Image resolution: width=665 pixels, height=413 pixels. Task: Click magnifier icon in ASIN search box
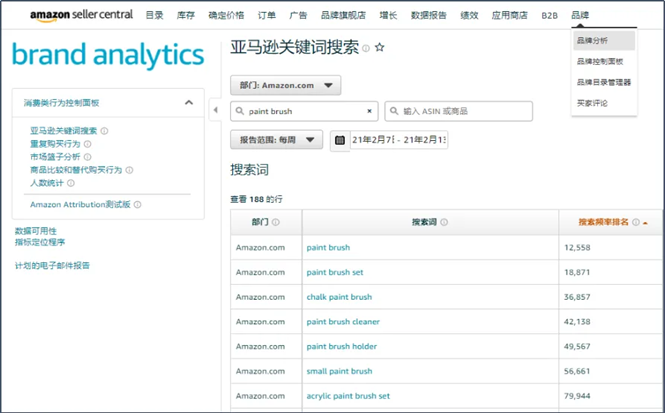point(394,111)
